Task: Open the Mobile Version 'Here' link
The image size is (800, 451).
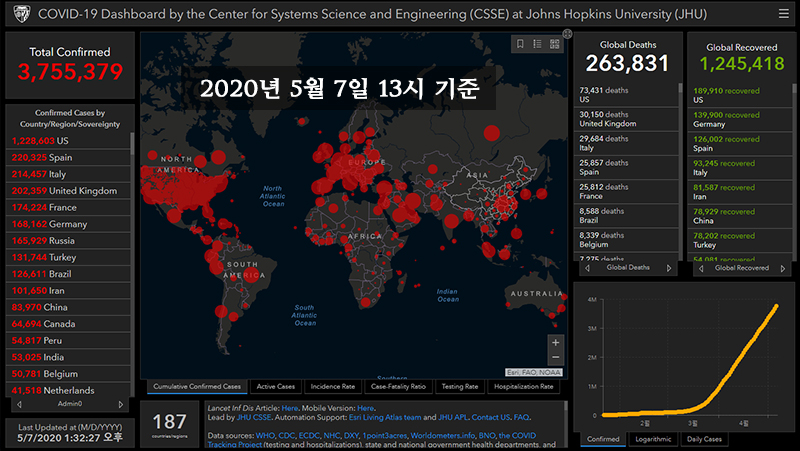Action: click(365, 408)
